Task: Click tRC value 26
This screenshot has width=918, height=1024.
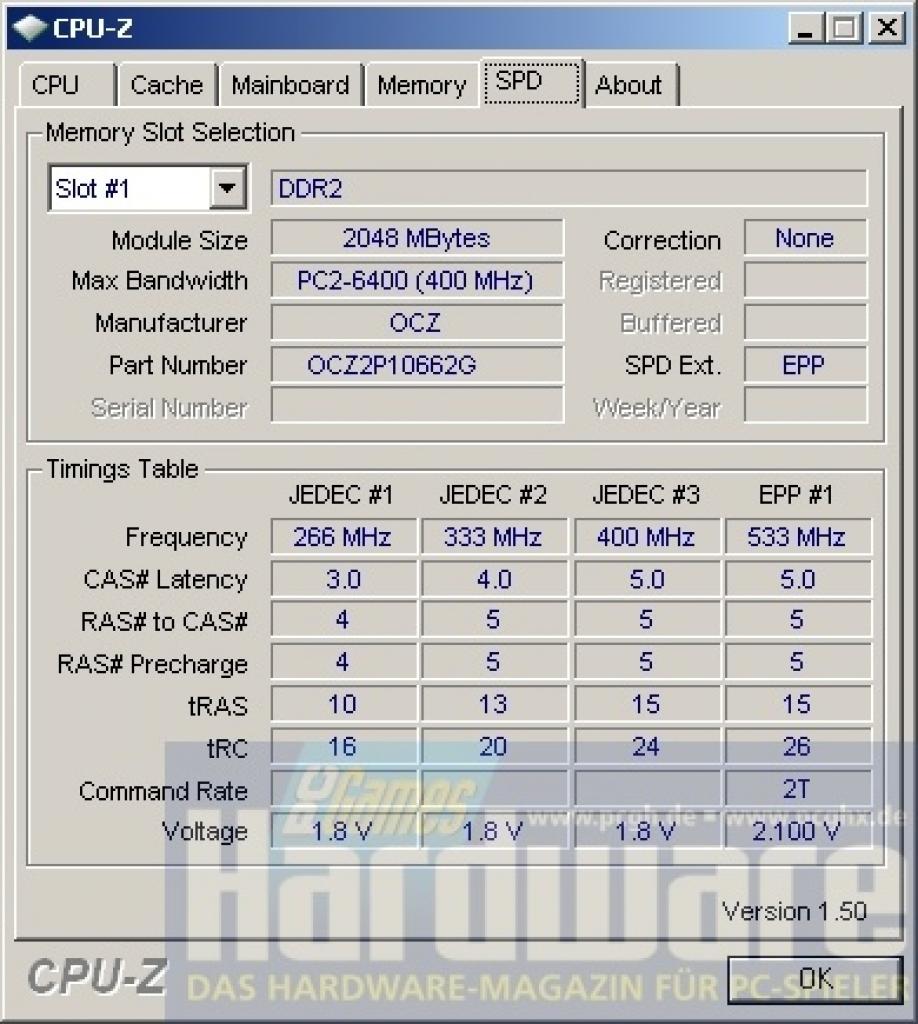Action: point(798,746)
